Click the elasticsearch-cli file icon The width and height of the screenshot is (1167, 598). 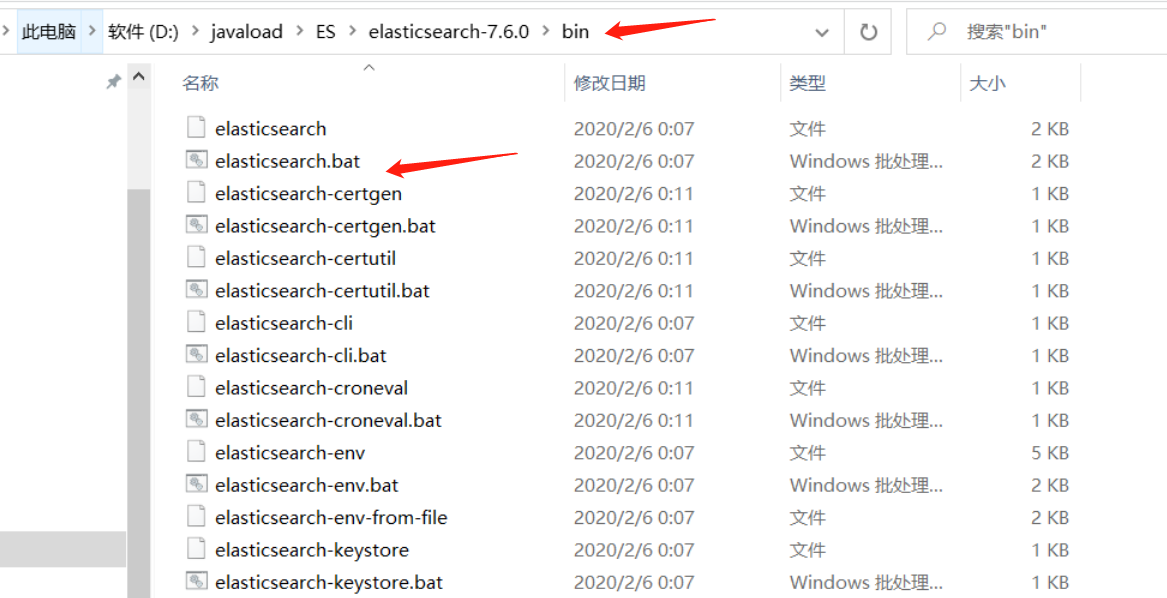coord(196,322)
